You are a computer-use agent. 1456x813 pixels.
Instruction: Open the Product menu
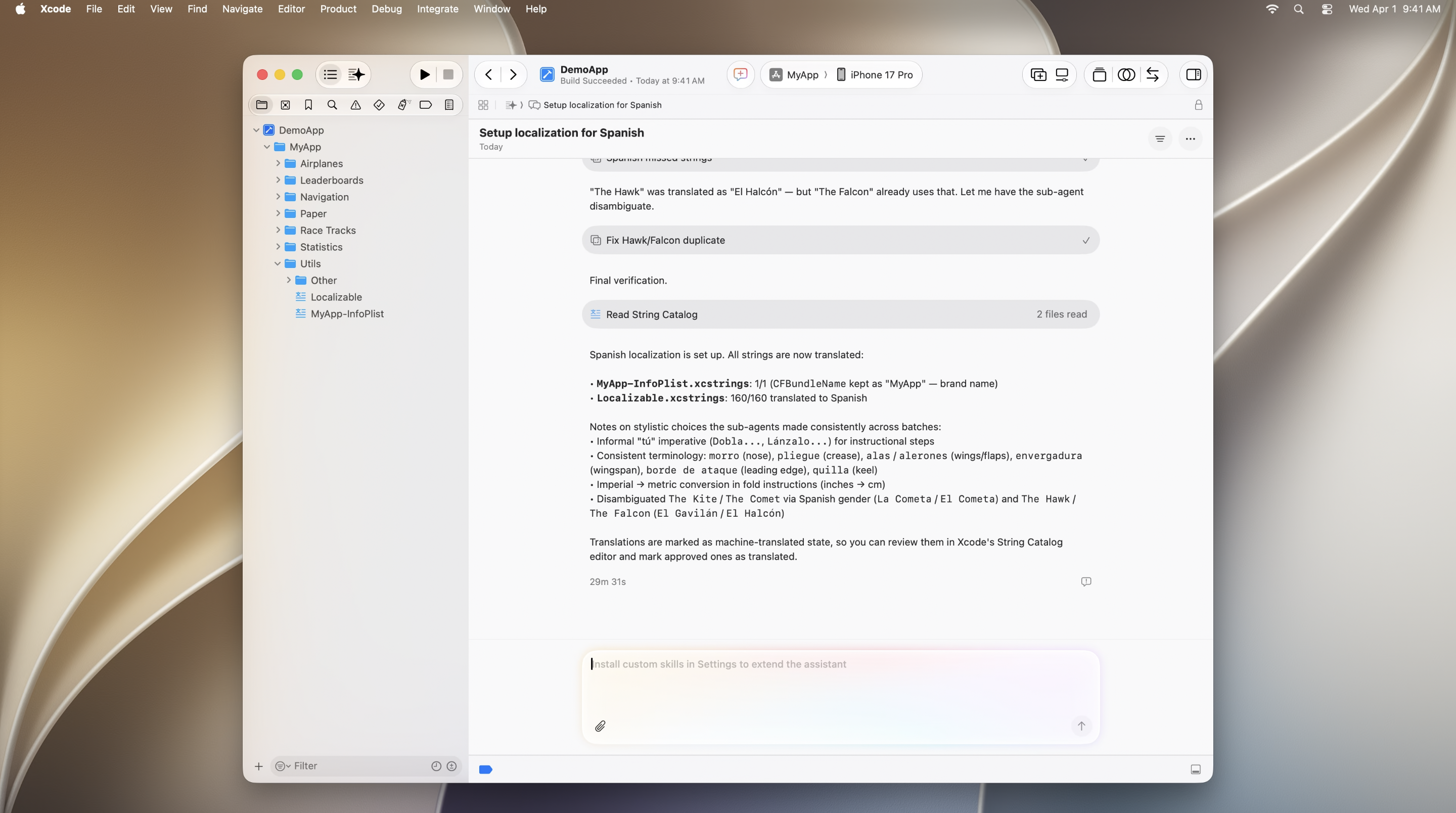coord(338,9)
